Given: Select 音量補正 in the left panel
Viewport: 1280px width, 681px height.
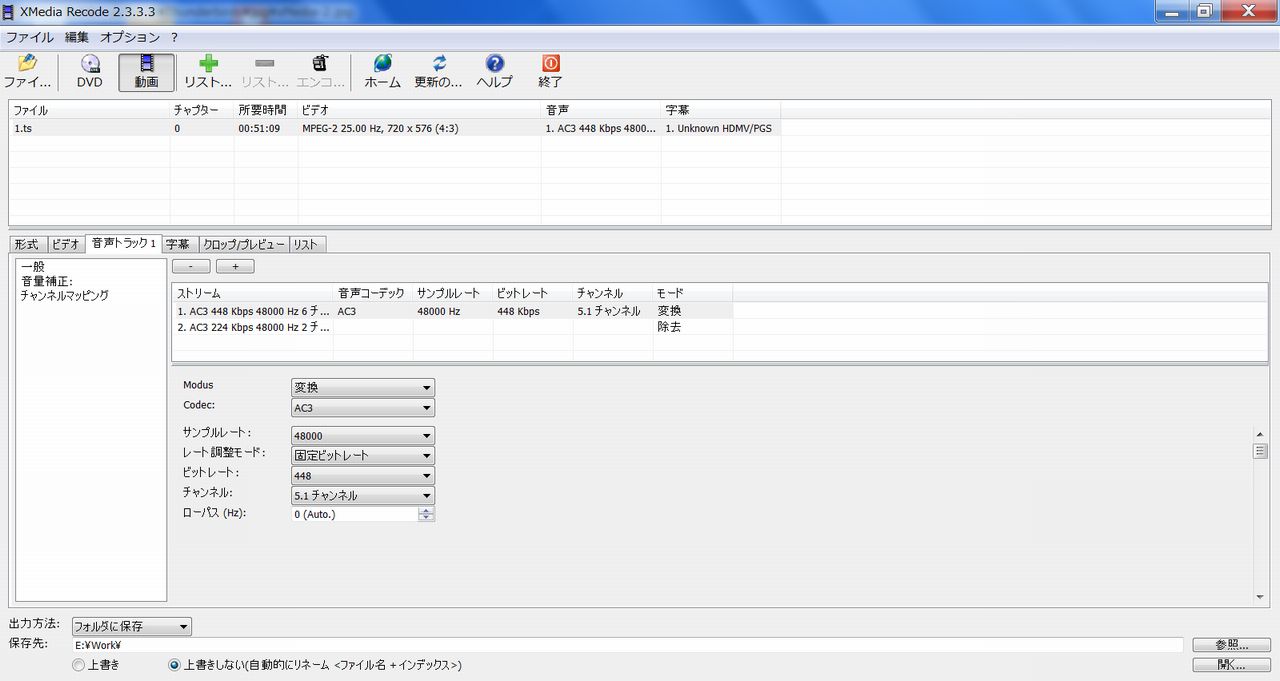Looking at the screenshot, I should coord(46,281).
